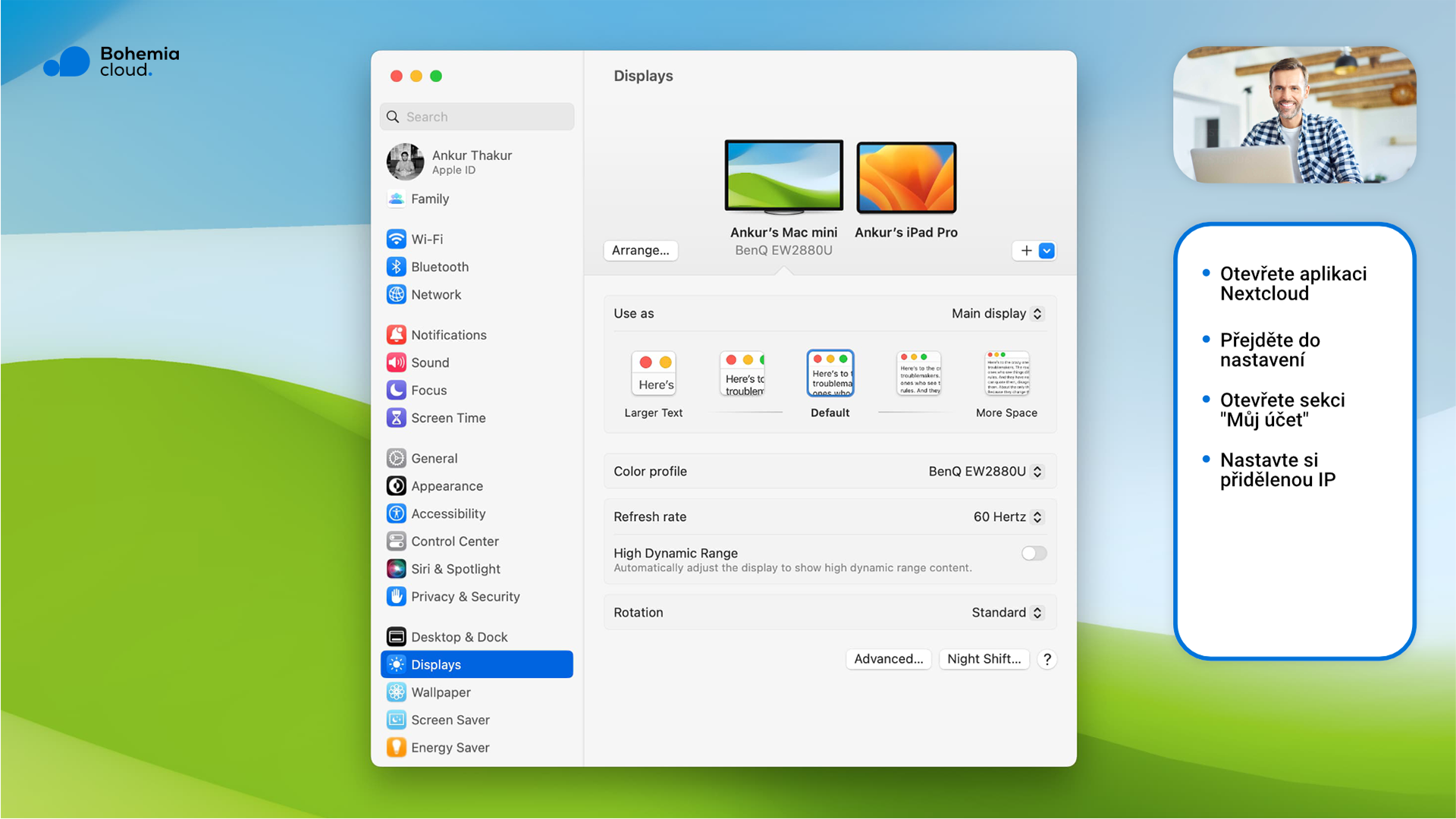Click the Siri & Spotlight icon
The image size is (1456, 819).
click(396, 569)
